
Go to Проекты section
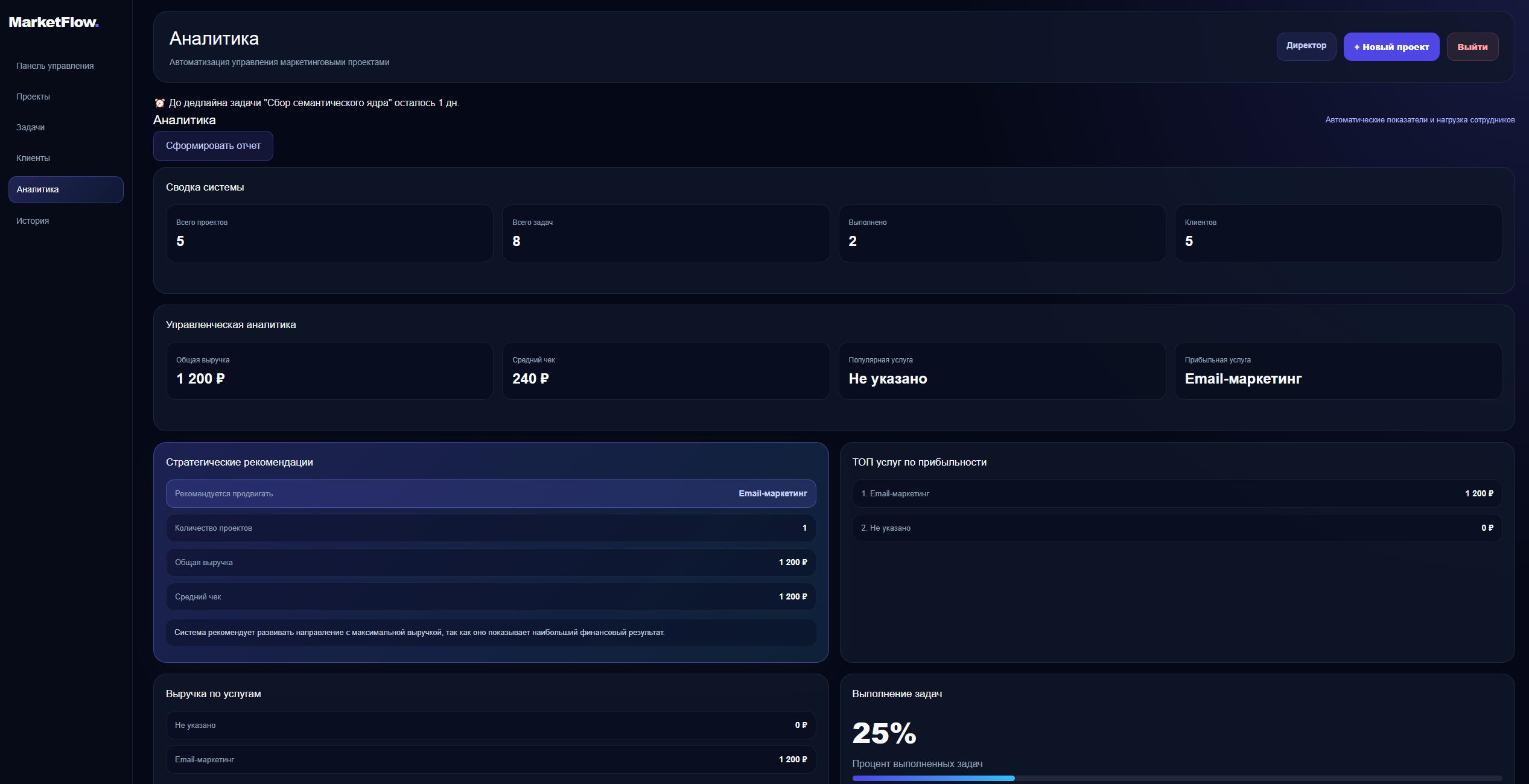pos(66,96)
